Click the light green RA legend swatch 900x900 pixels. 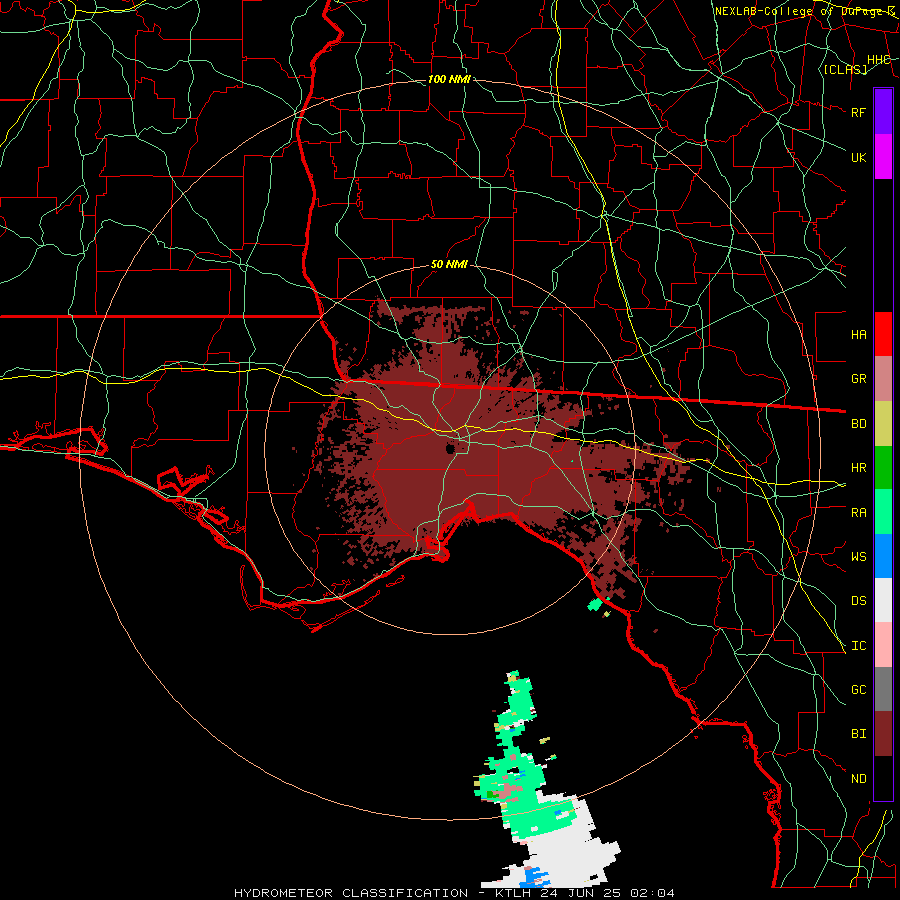click(x=883, y=512)
